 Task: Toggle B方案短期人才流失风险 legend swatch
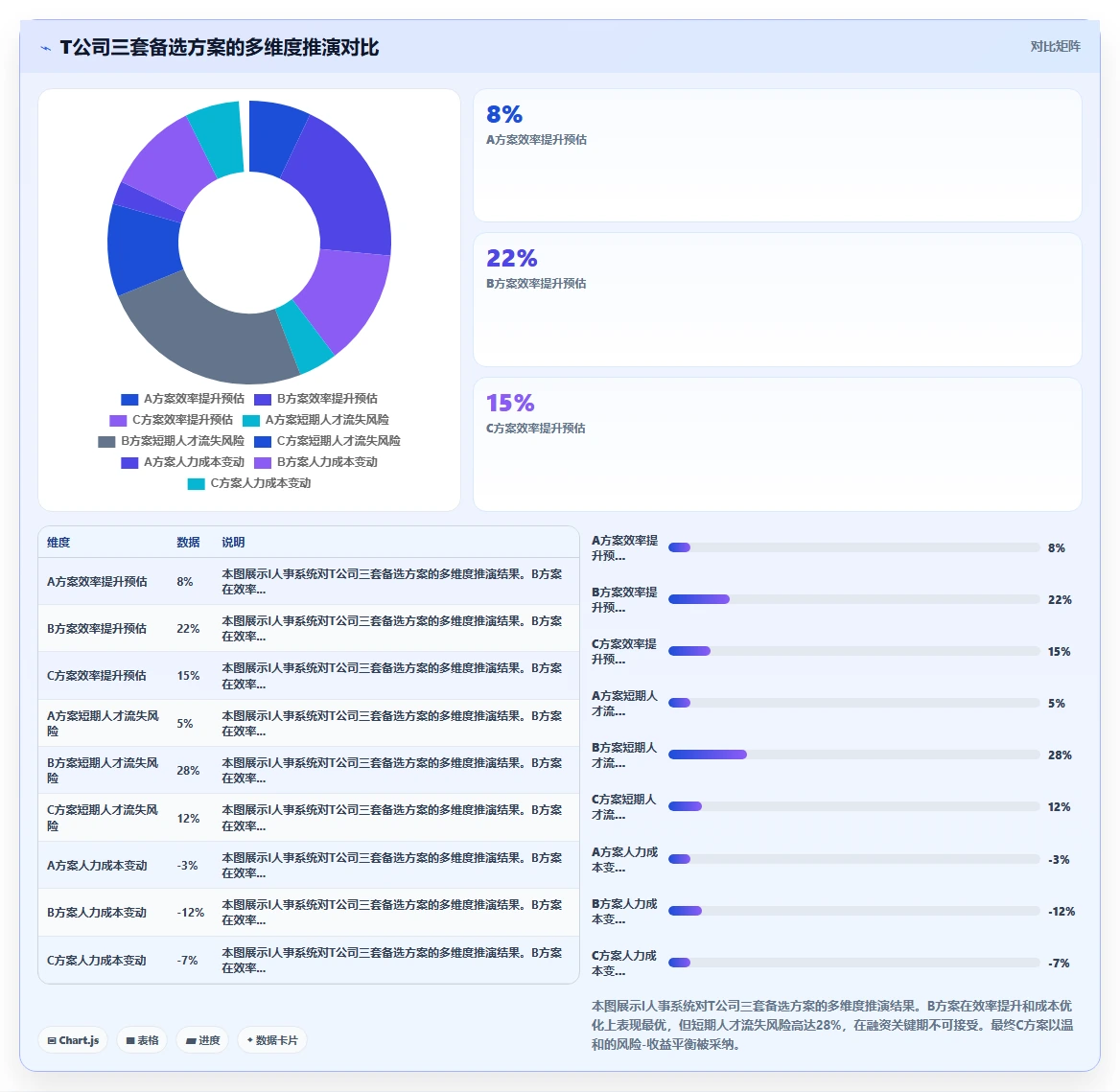click(x=106, y=441)
